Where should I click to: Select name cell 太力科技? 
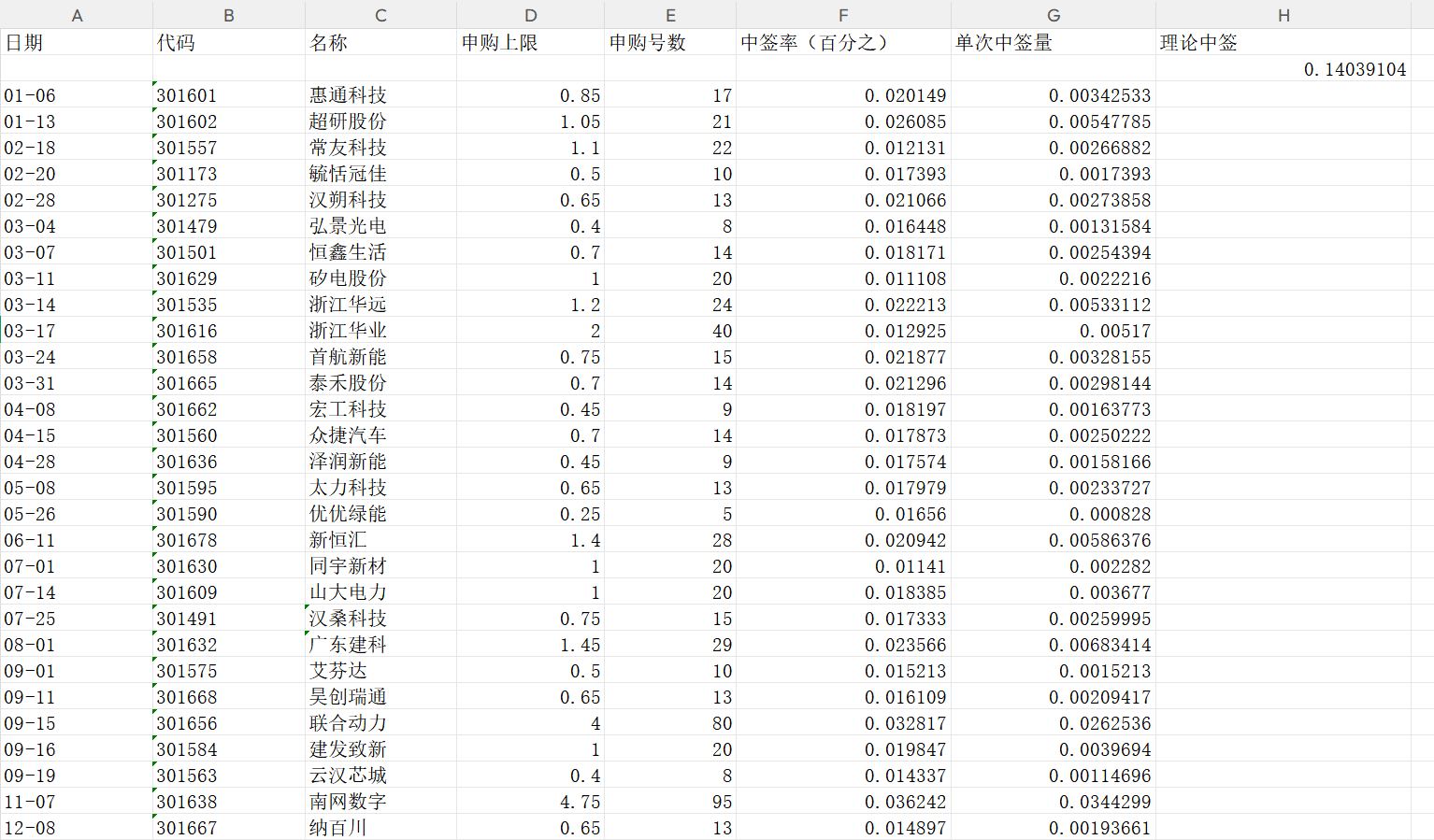tap(380, 487)
